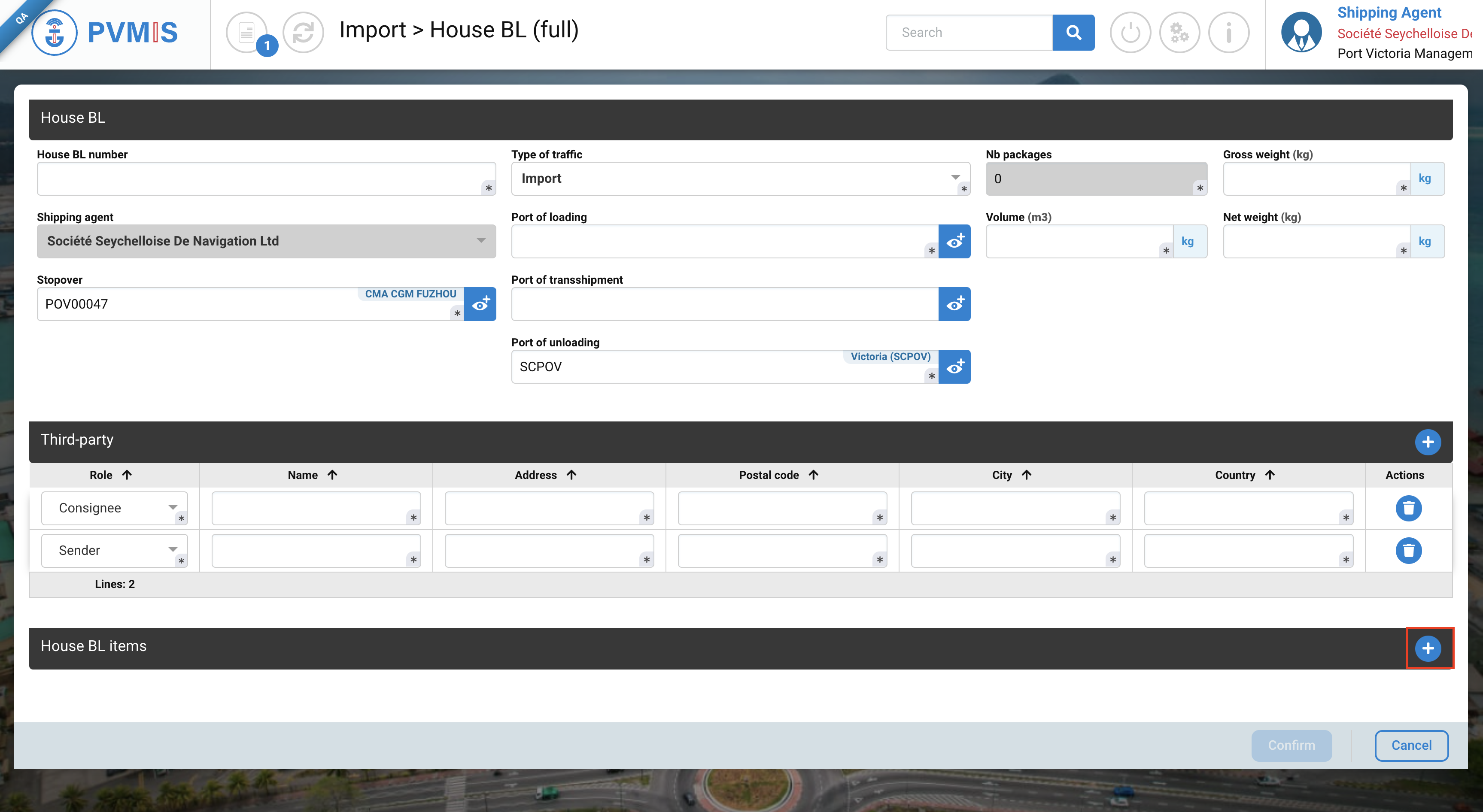Click the info icon in header

click(x=1228, y=32)
